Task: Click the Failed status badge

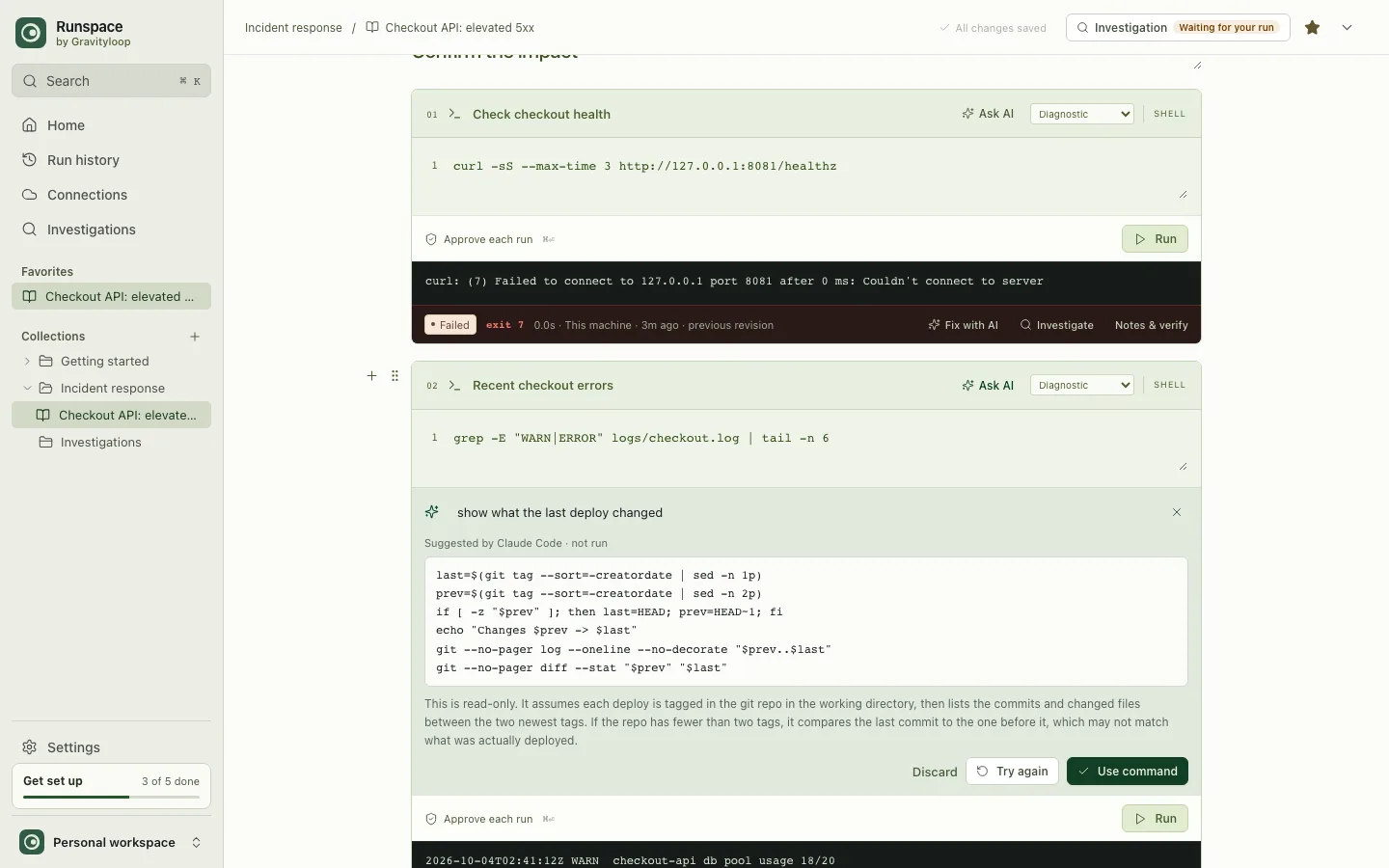Action: (x=450, y=325)
